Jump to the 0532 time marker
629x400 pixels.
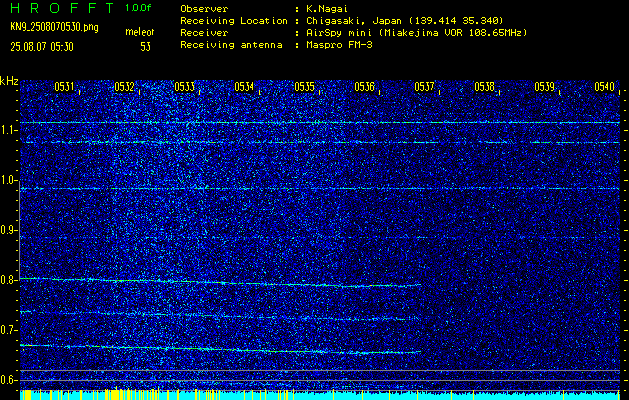tap(124, 87)
